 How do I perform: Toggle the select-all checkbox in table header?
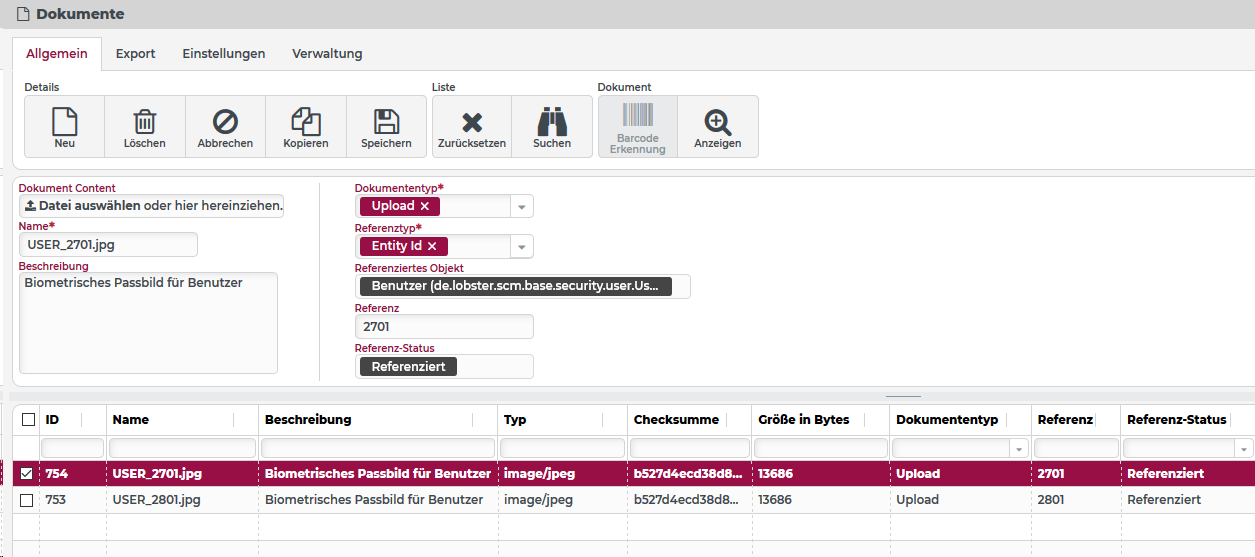tap(28, 420)
